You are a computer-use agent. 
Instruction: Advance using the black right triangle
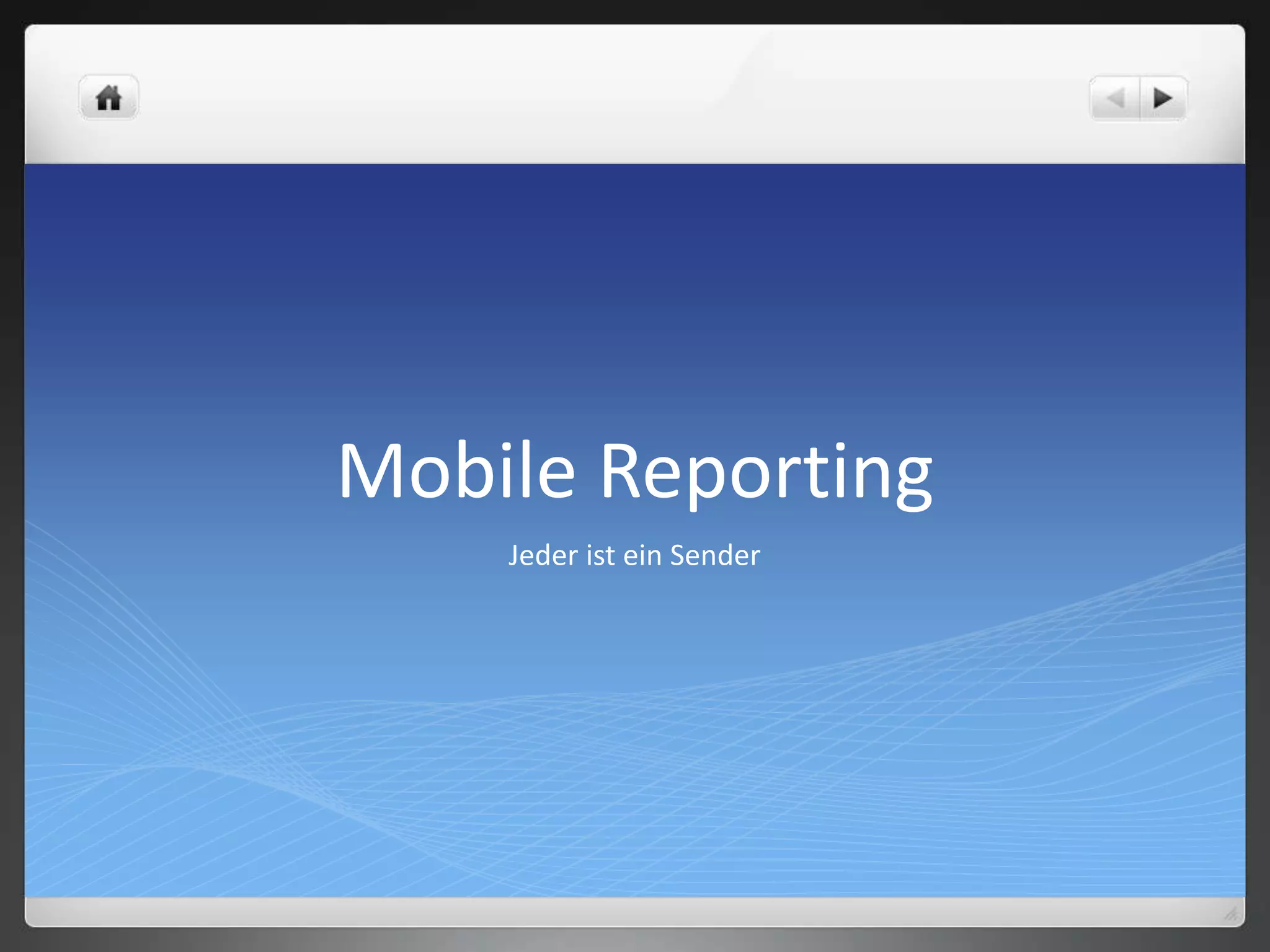[x=1162, y=98]
